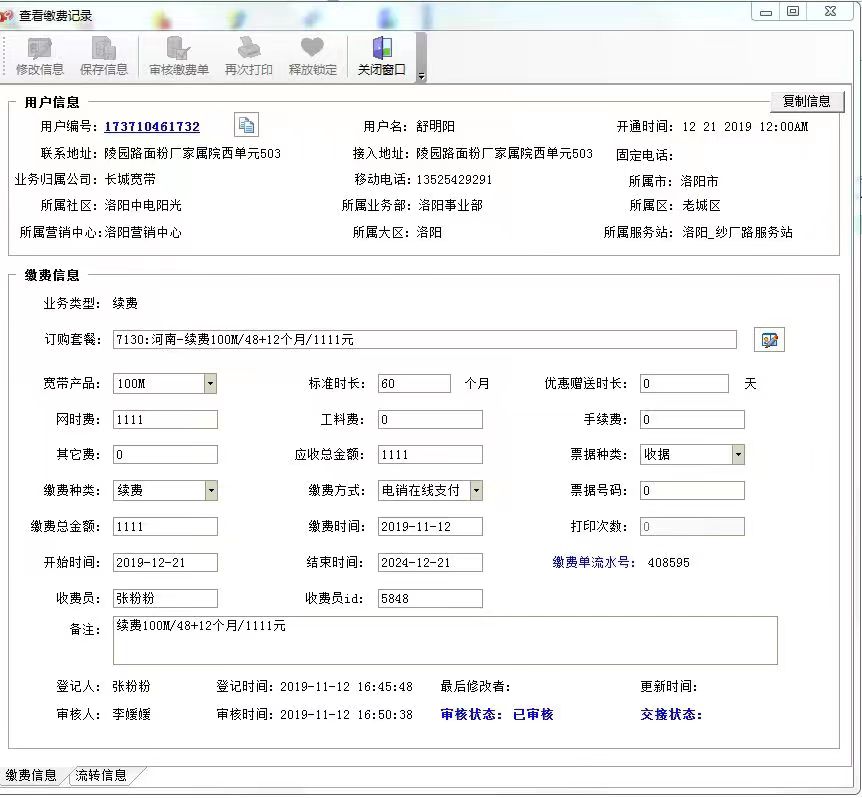
Task: Click the 备注 text area
Action: 445,640
